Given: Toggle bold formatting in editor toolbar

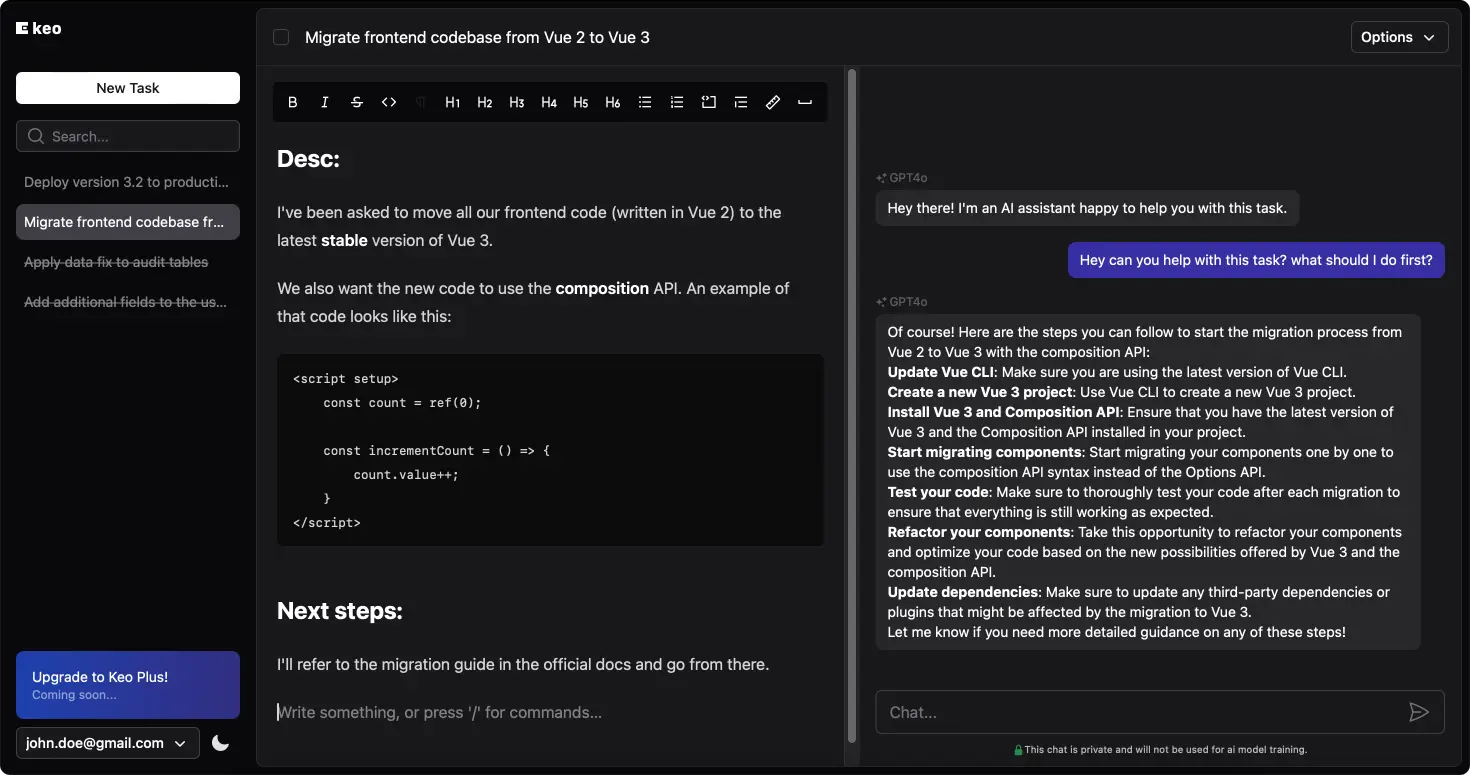Looking at the screenshot, I should pos(293,102).
